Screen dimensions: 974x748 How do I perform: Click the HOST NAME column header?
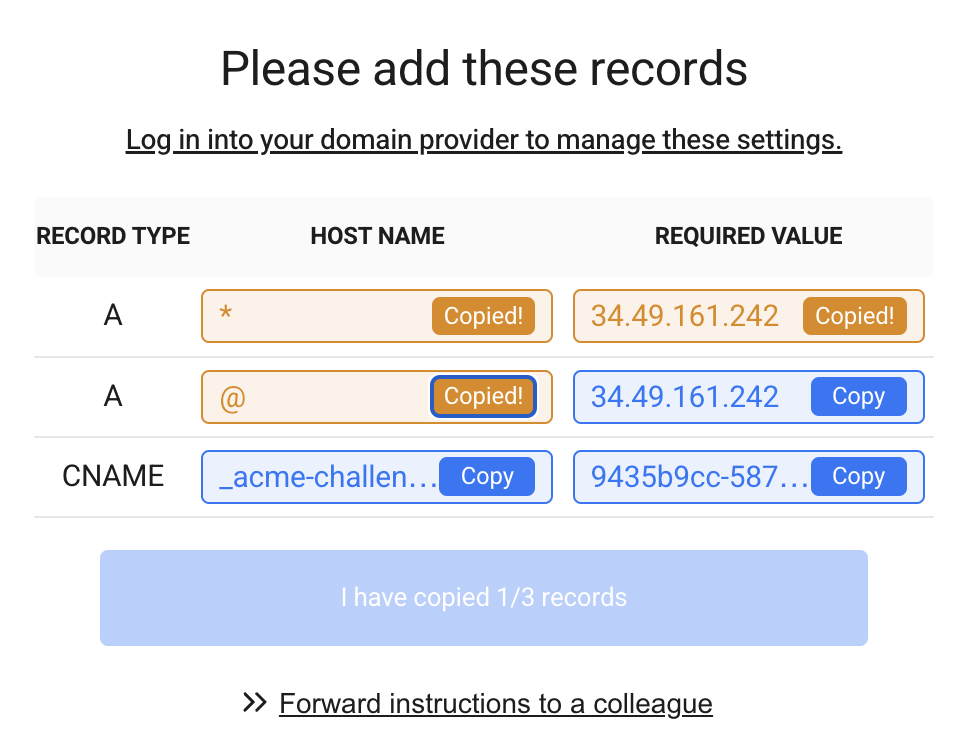(x=378, y=236)
